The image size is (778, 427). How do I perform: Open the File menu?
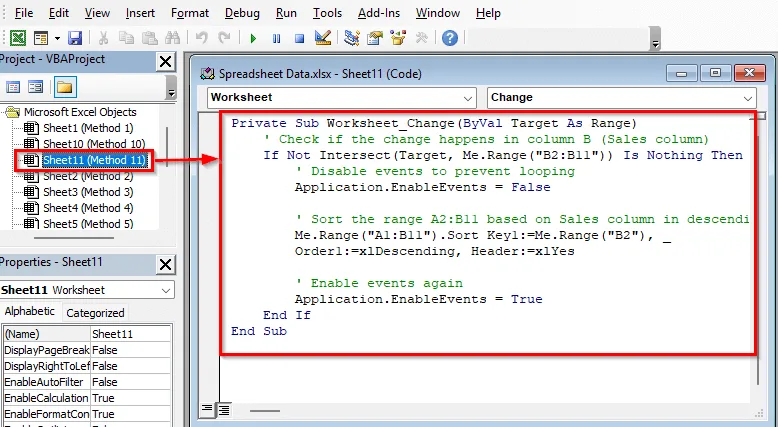(24, 13)
